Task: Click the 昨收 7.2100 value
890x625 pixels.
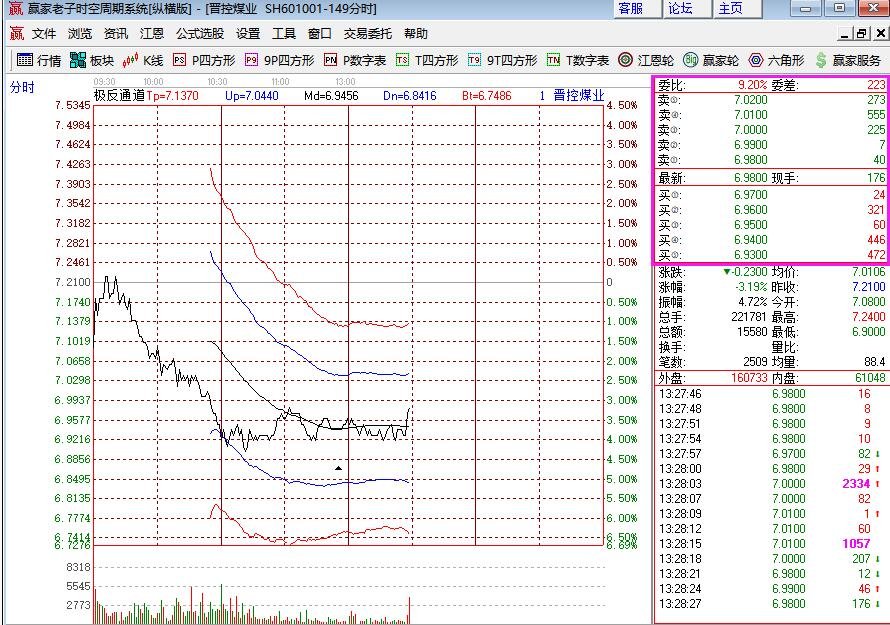Action: (868, 287)
